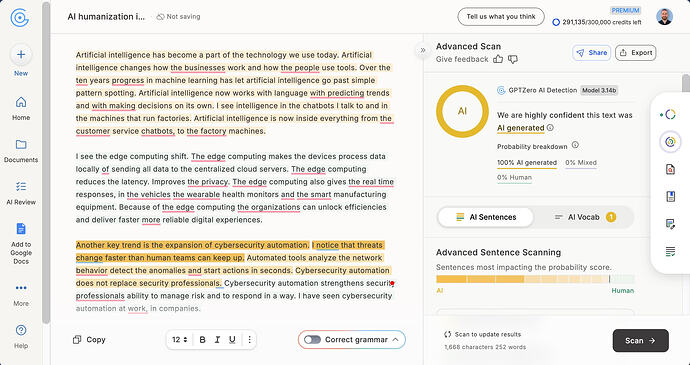Viewport: 690px width, 365px height.
Task: Go to Home in sidebar
Action: tap(21, 108)
